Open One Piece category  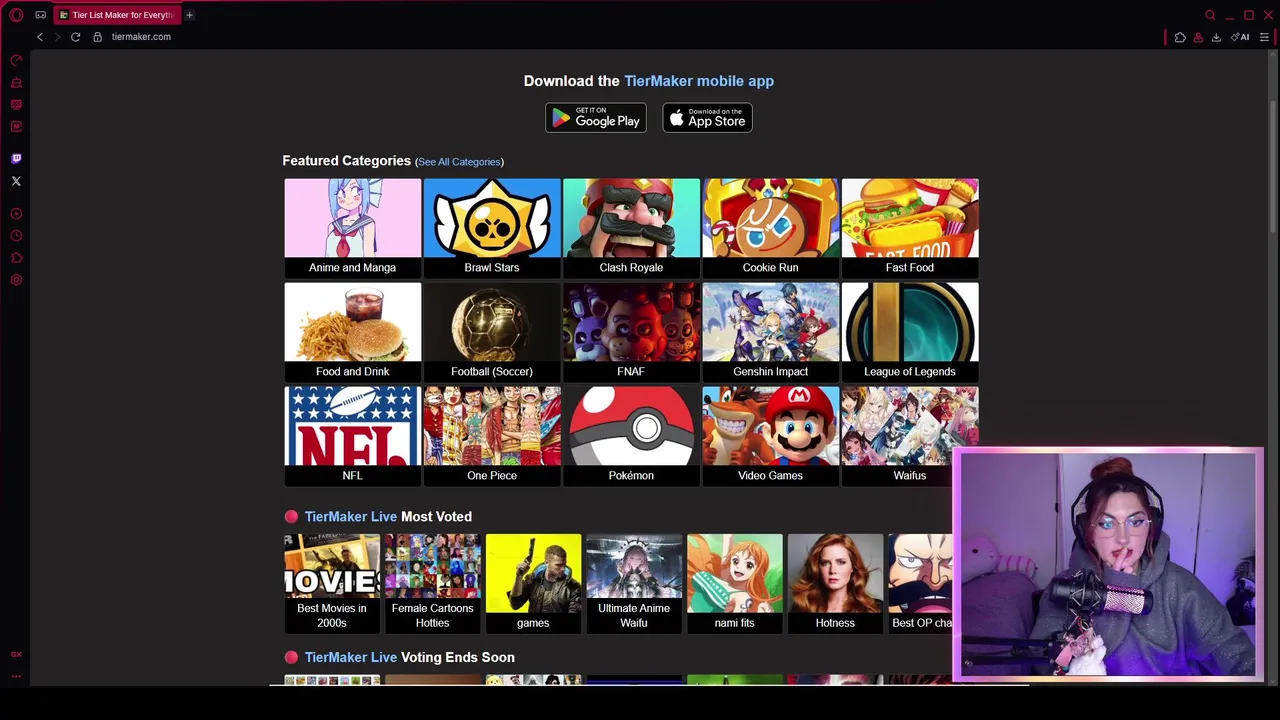(x=492, y=435)
